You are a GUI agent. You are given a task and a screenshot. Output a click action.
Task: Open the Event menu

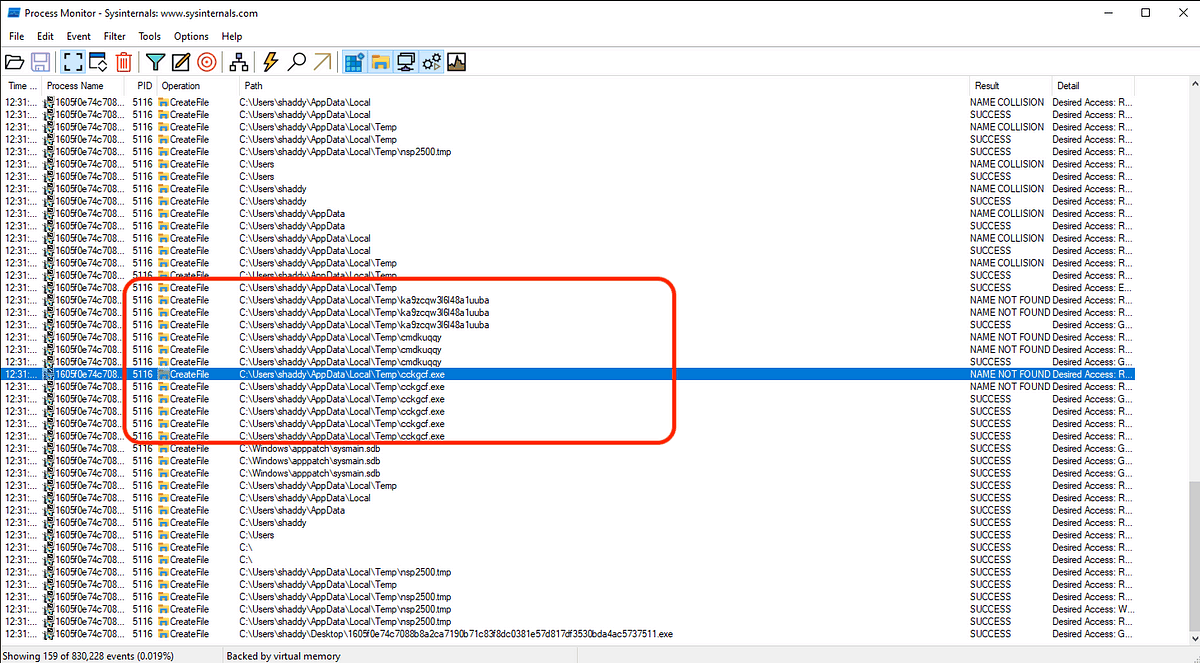click(78, 37)
